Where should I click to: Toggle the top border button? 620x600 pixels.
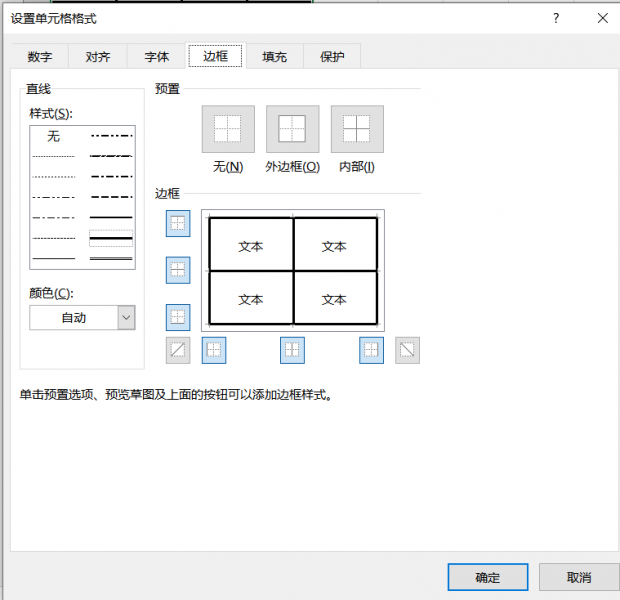pos(178,223)
